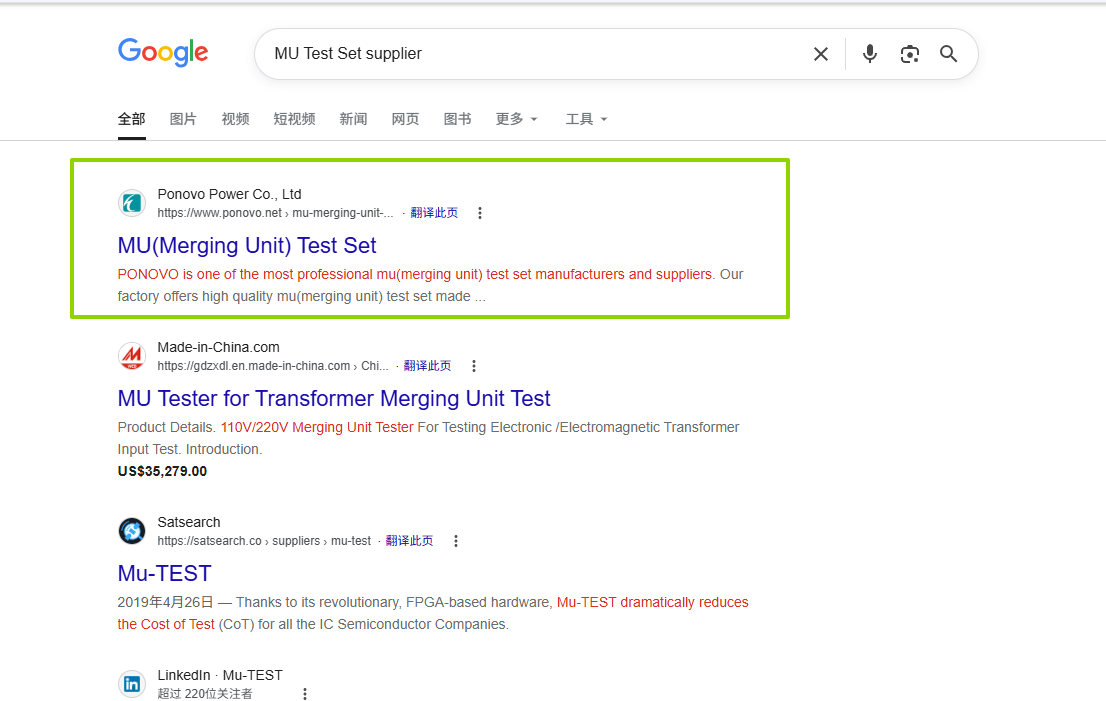Click 翻译此页 for Satsearch result
The width and height of the screenshot is (1106, 701).
tap(409, 541)
